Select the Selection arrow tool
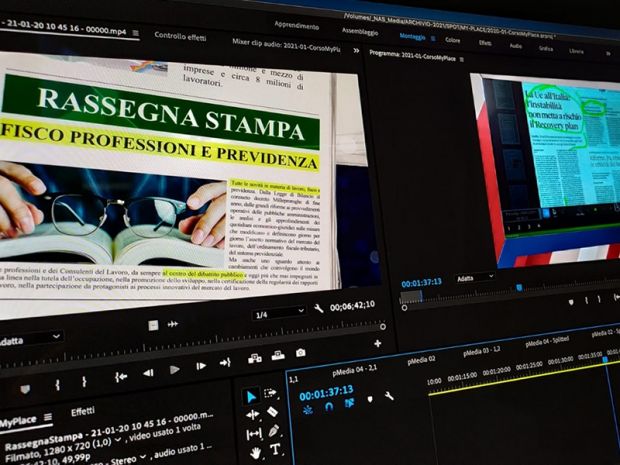Image resolution: width=620 pixels, height=465 pixels. [x=251, y=397]
